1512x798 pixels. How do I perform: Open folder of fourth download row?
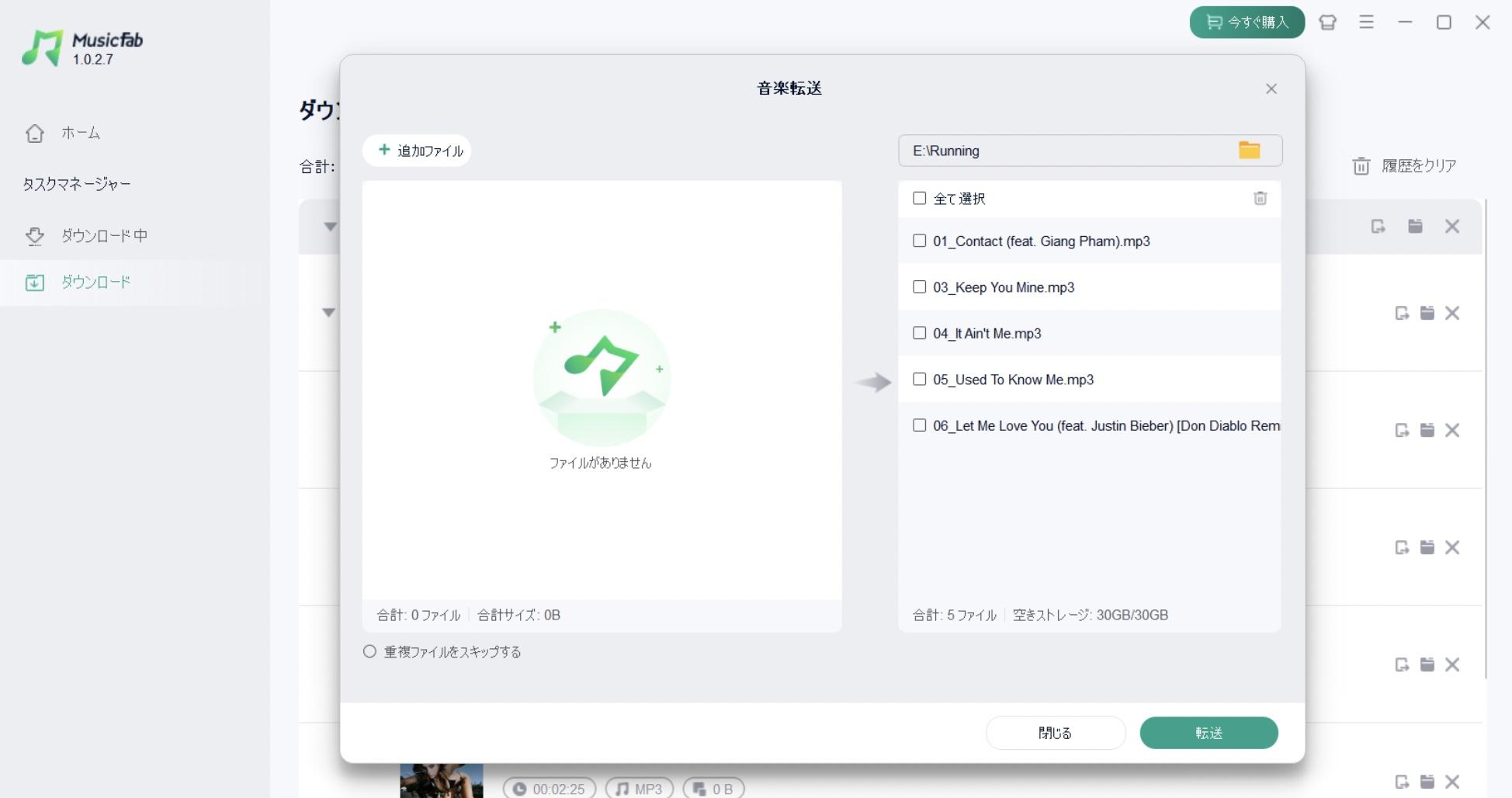tap(1427, 547)
